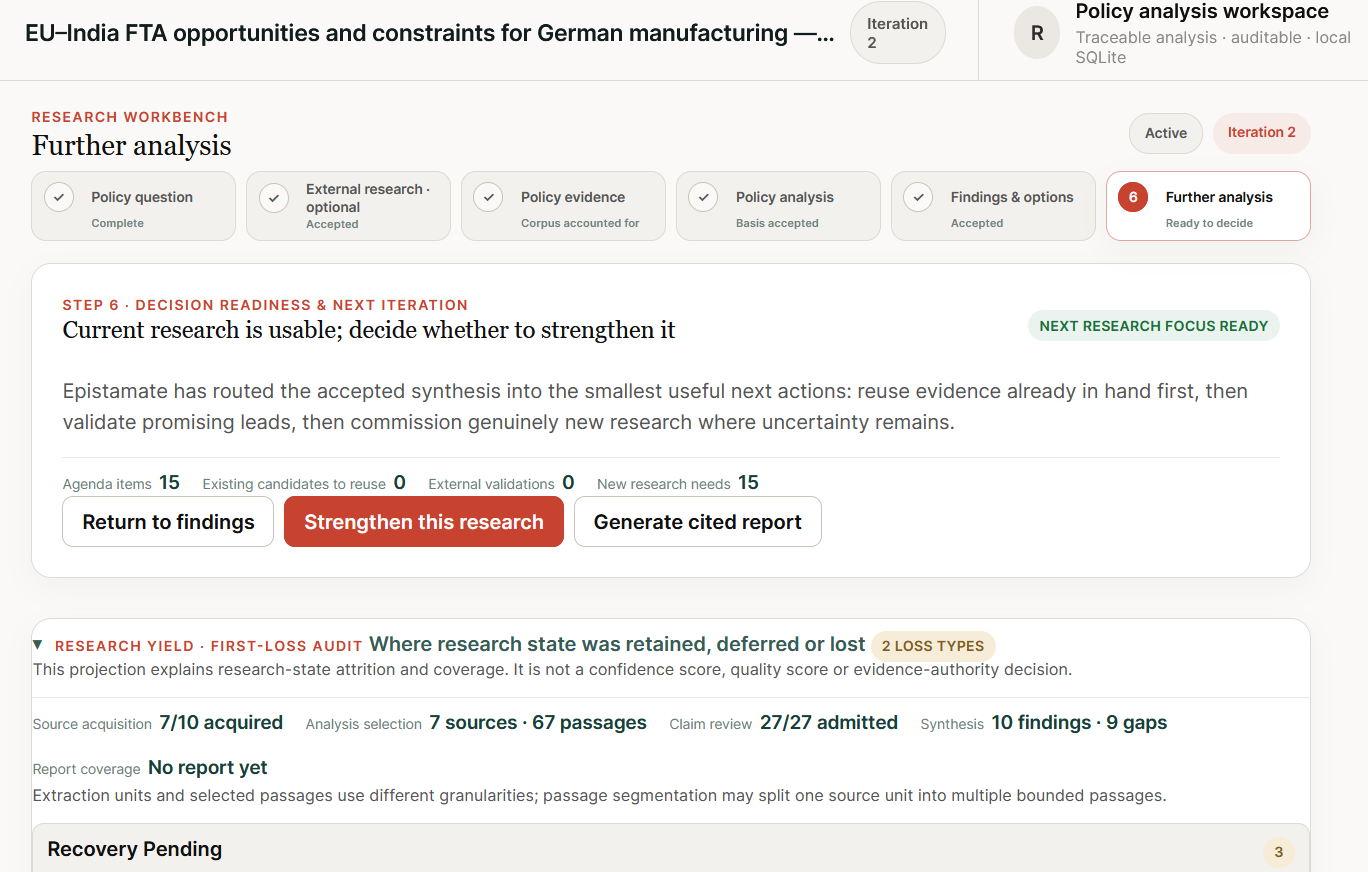This screenshot has height=872, width=1368.
Task: Click the checkmark icon on External research step
Action: click(x=274, y=198)
